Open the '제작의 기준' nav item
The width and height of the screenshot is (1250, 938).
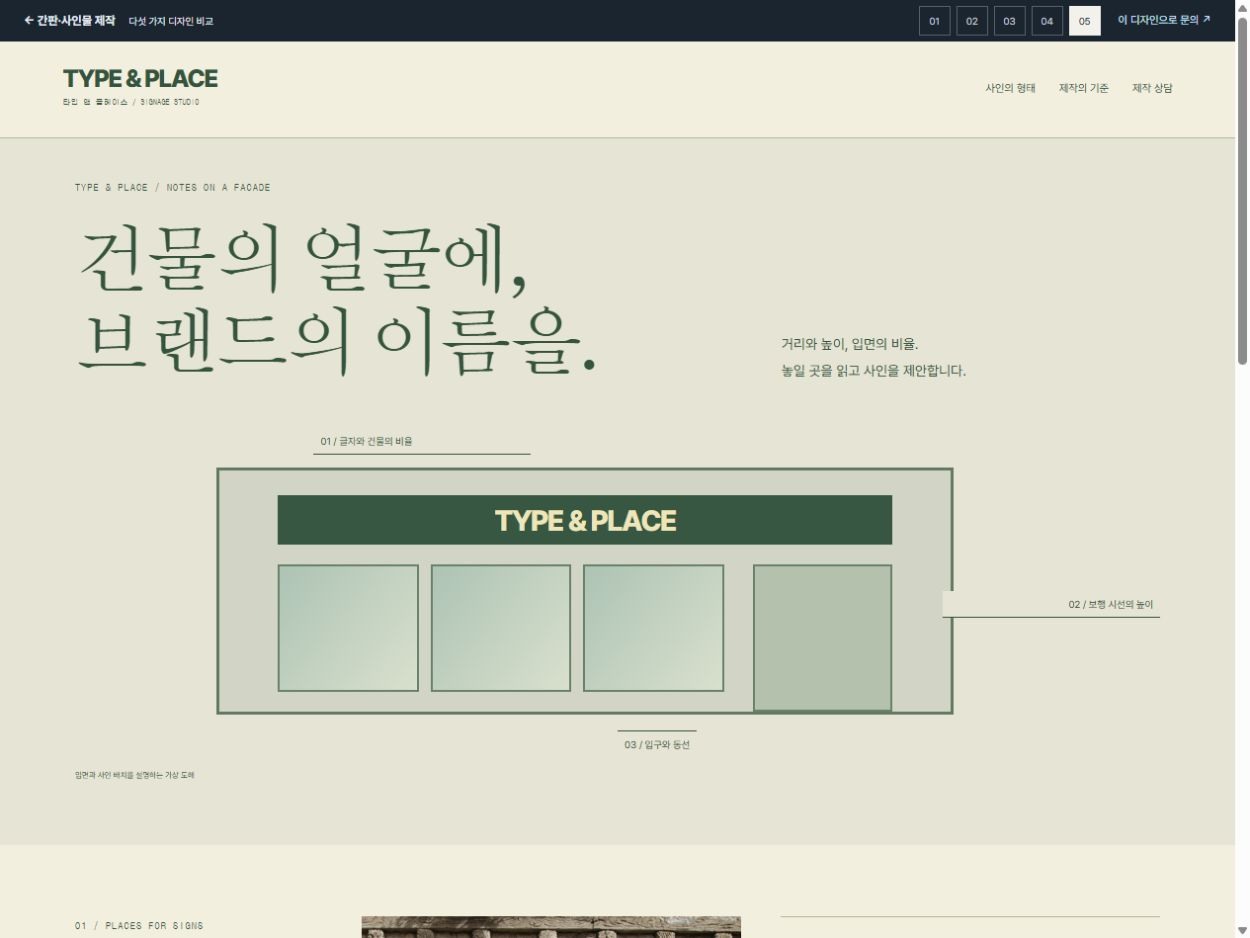(x=1084, y=88)
